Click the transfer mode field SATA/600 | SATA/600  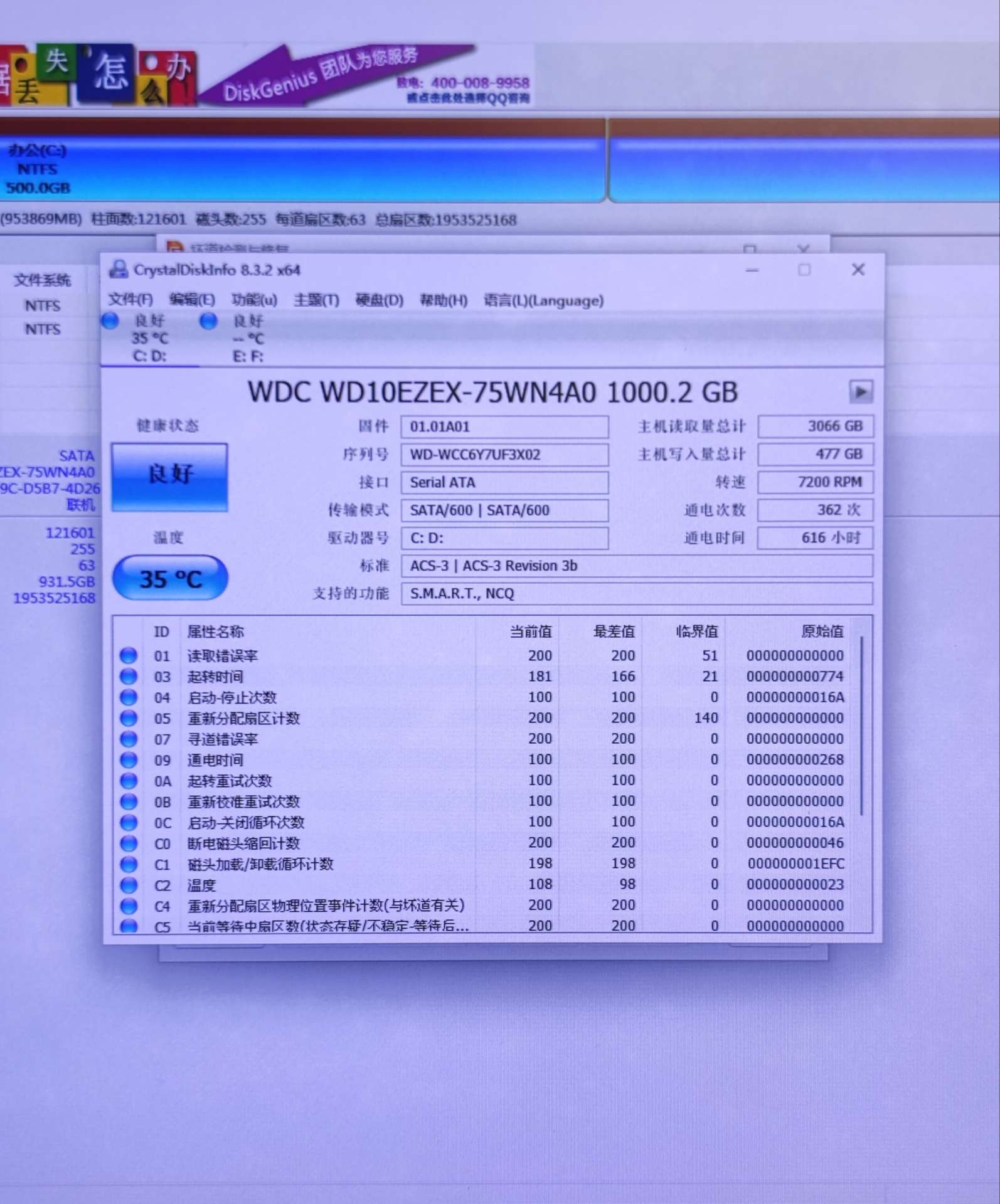coord(504,510)
